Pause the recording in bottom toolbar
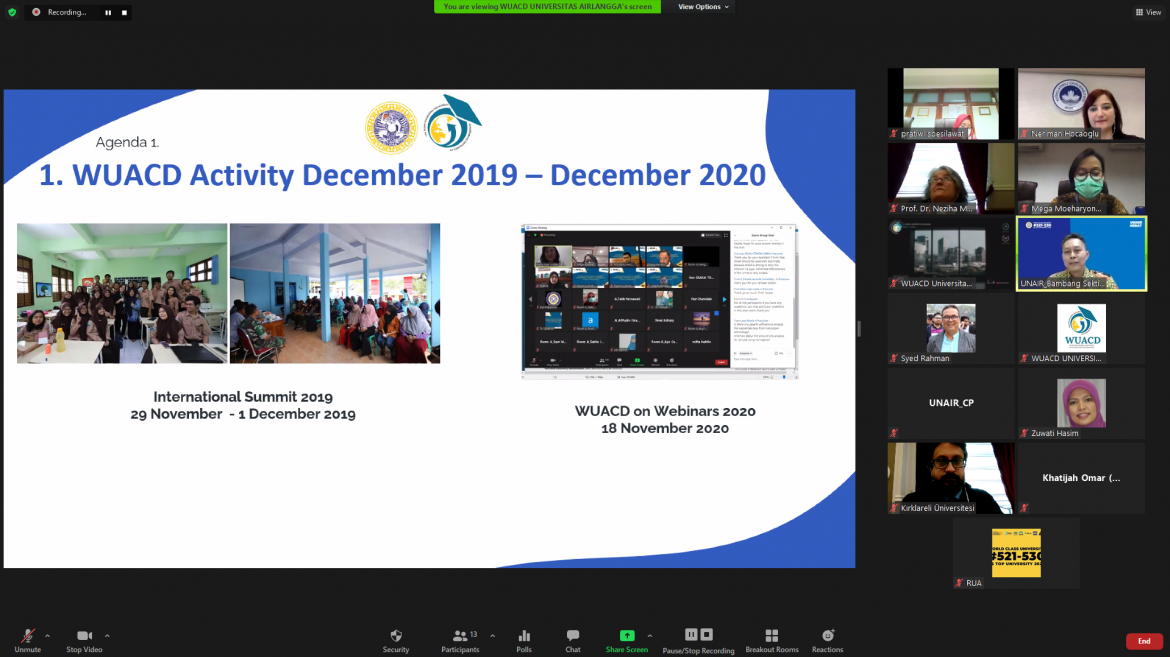 coord(691,635)
